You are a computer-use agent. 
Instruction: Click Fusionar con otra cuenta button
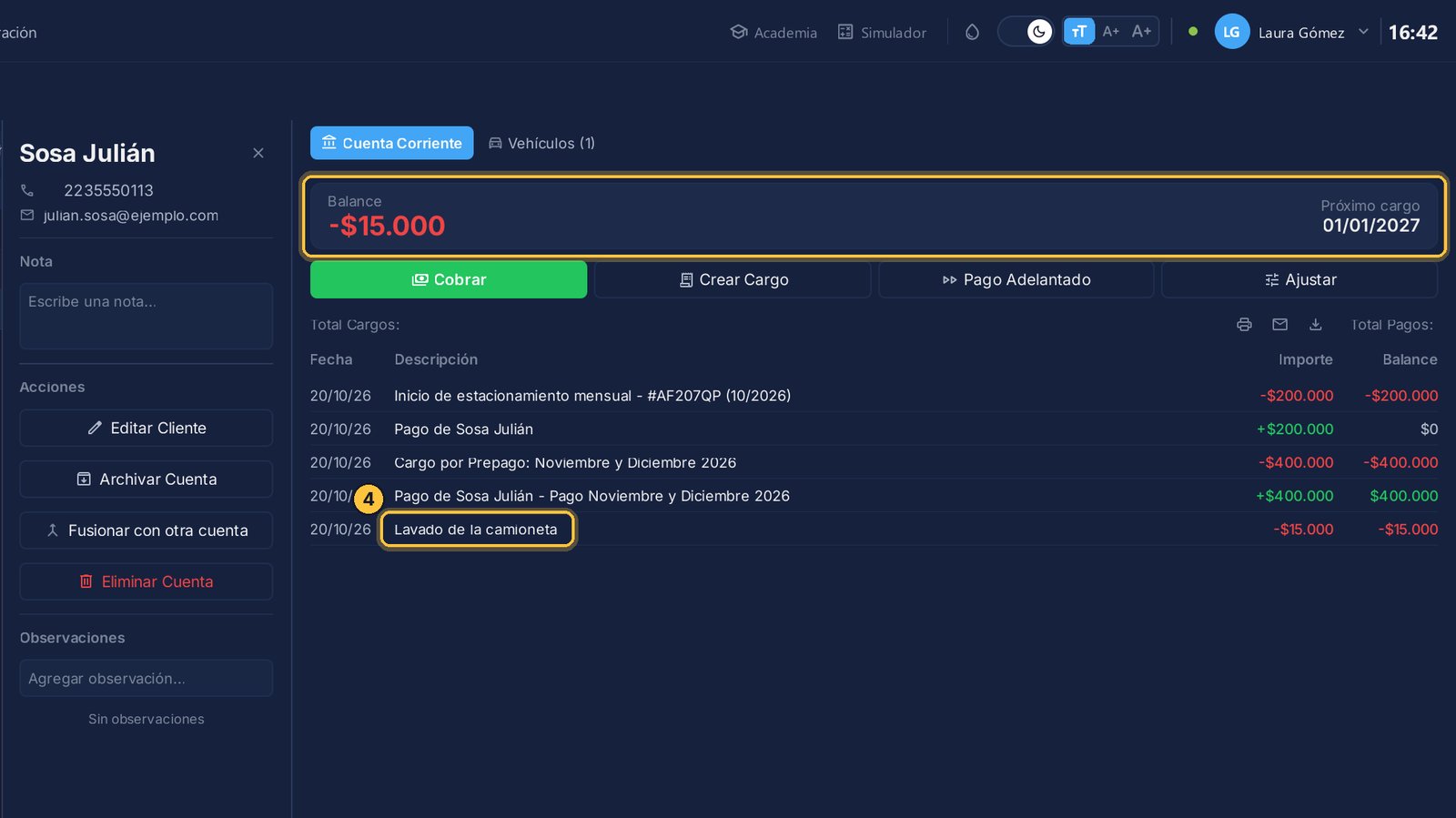tap(147, 530)
